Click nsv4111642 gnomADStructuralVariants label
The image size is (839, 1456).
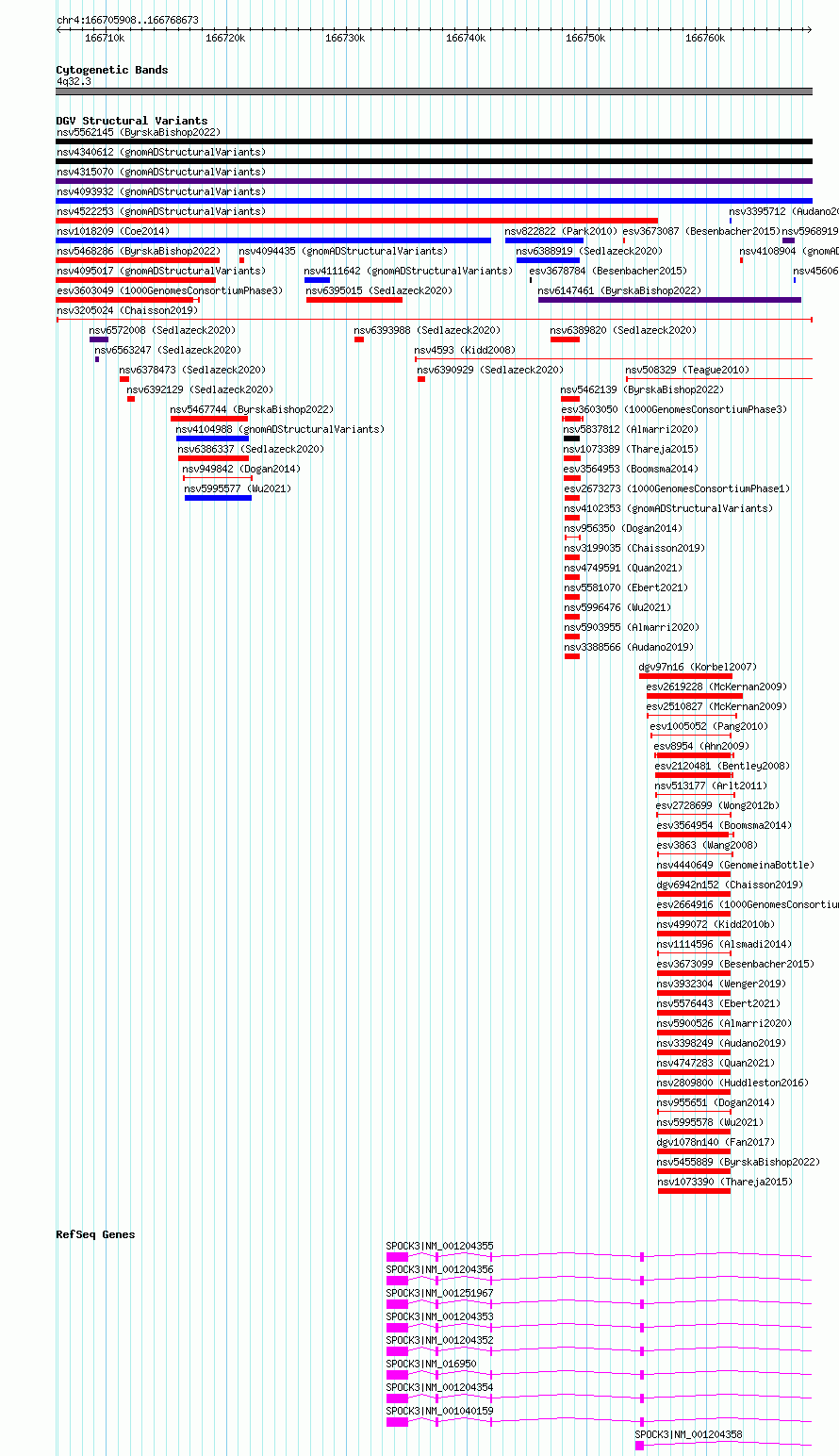408,272
